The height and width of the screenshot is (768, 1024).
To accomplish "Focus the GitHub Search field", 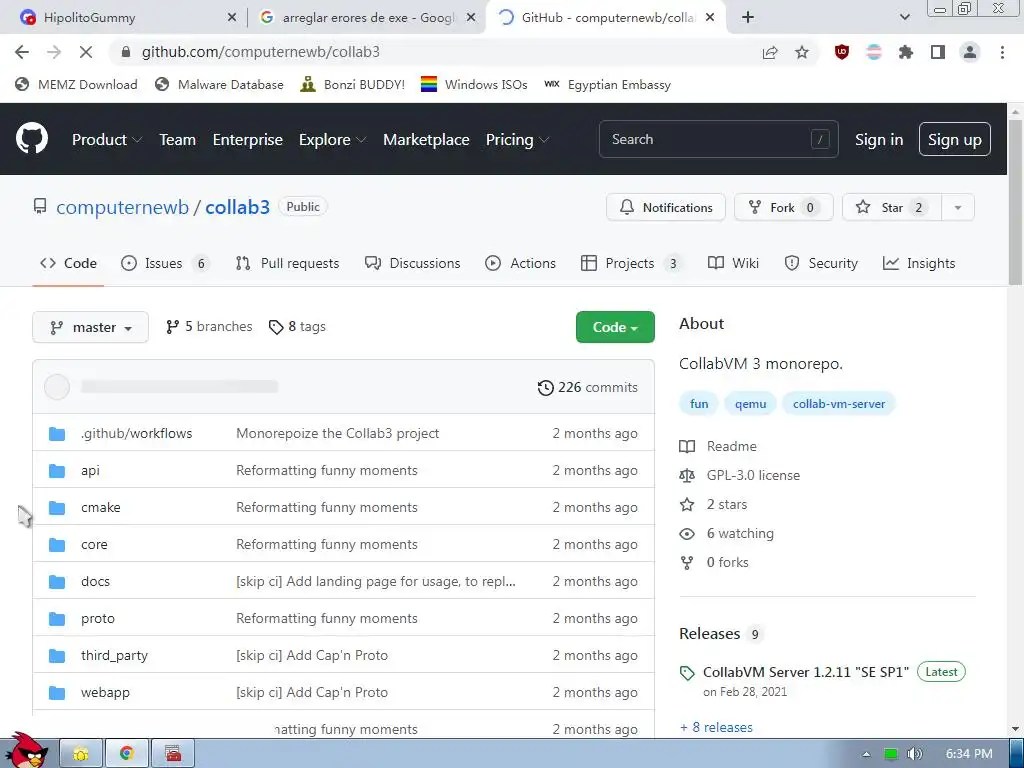I will pos(718,139).
